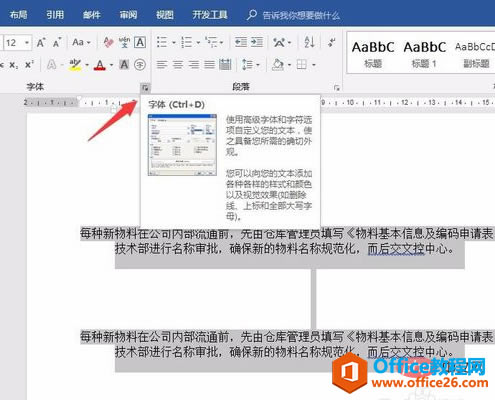Open the paragraph dialog launcher
The width and height of the screenshot is (495, 400).
pos(337,88)
